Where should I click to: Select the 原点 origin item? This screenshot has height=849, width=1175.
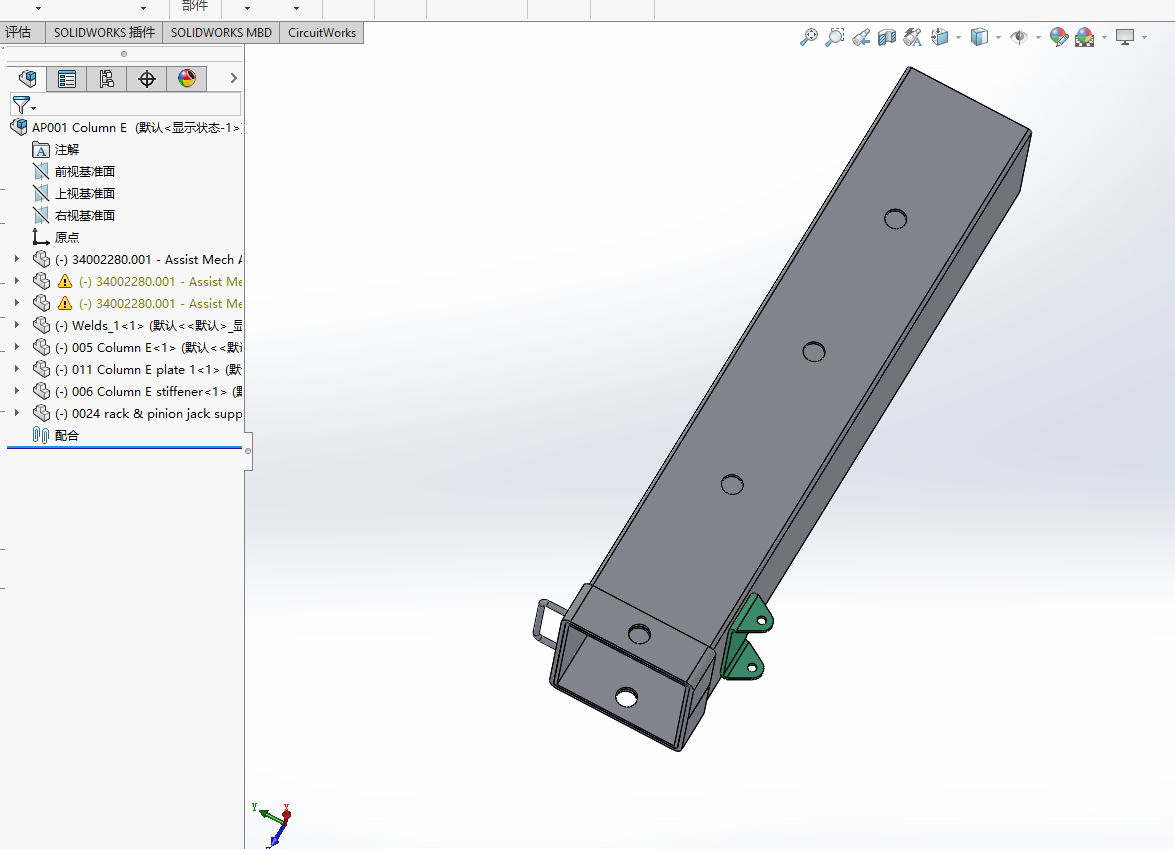66,238
